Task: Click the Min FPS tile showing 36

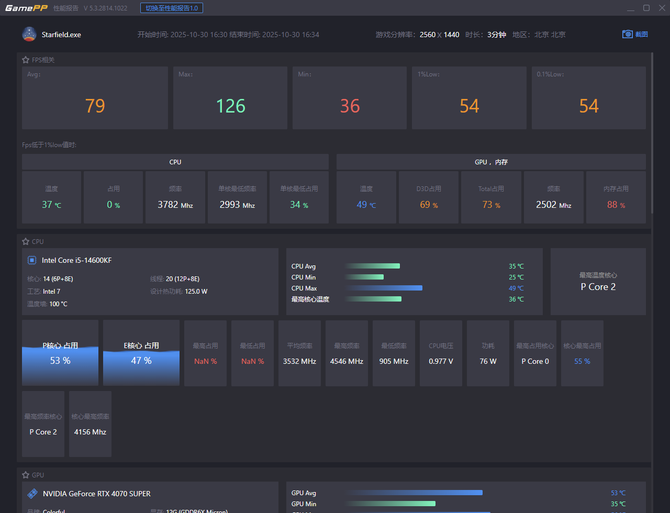Action: pyautogui.click(x=349, y=98)
